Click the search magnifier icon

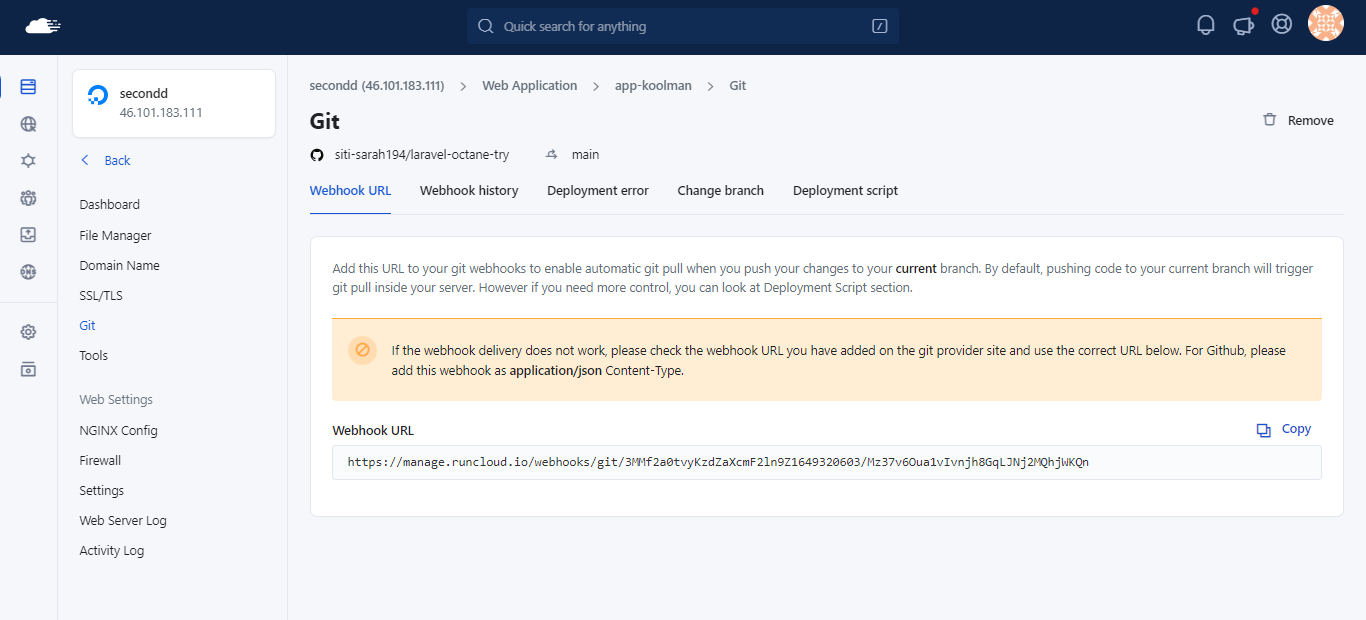486,26
